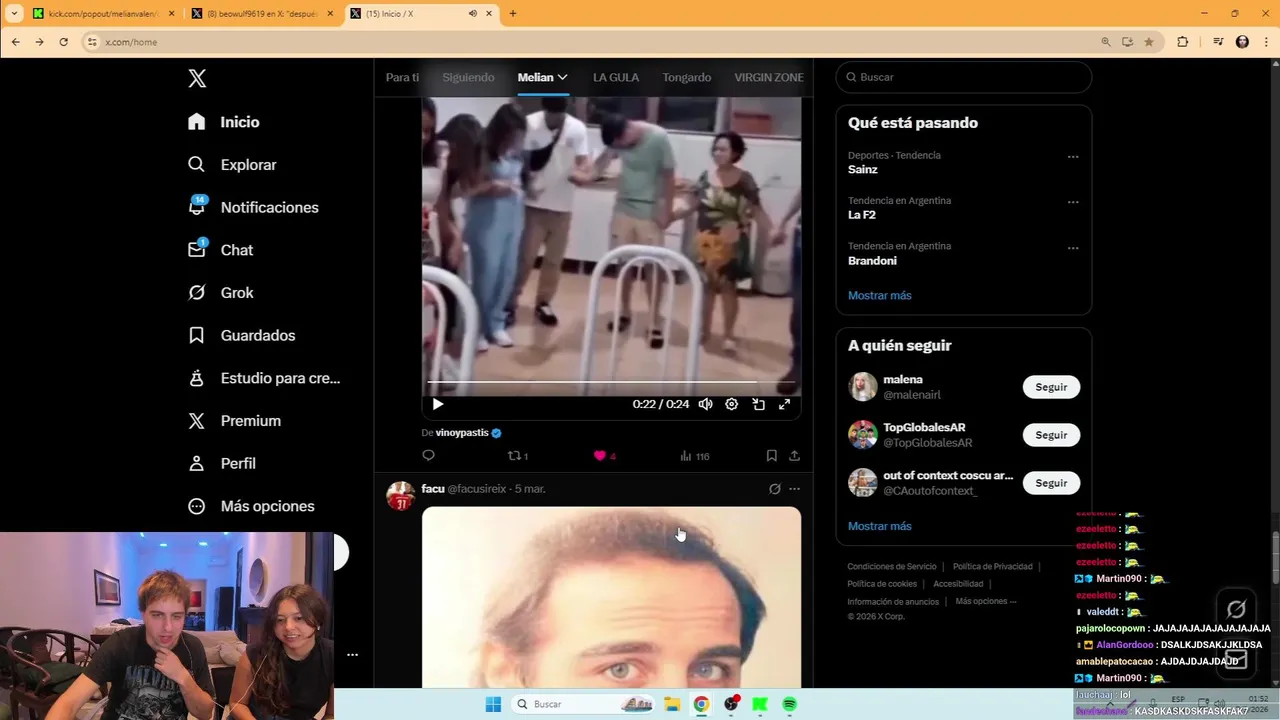The width and height of the screenshot is (1280, 720).
Task: Click the X logo in sidebar
Action: (197, 79)
